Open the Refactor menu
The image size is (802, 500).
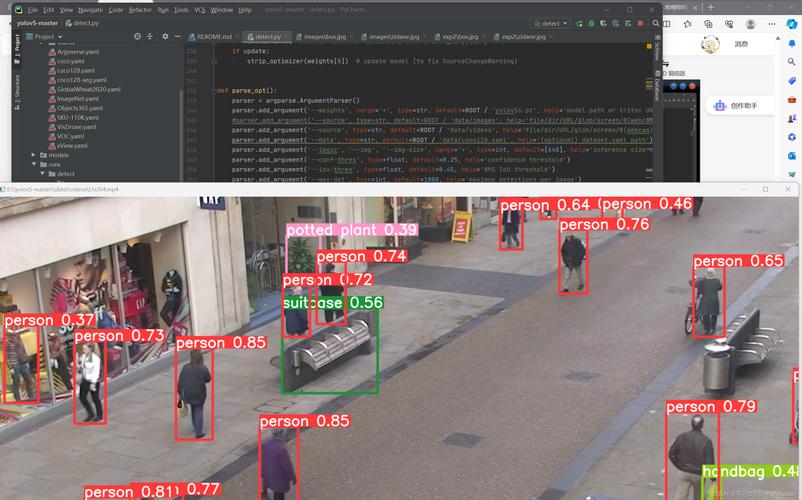pyautogui.click(x=140, y=9)
